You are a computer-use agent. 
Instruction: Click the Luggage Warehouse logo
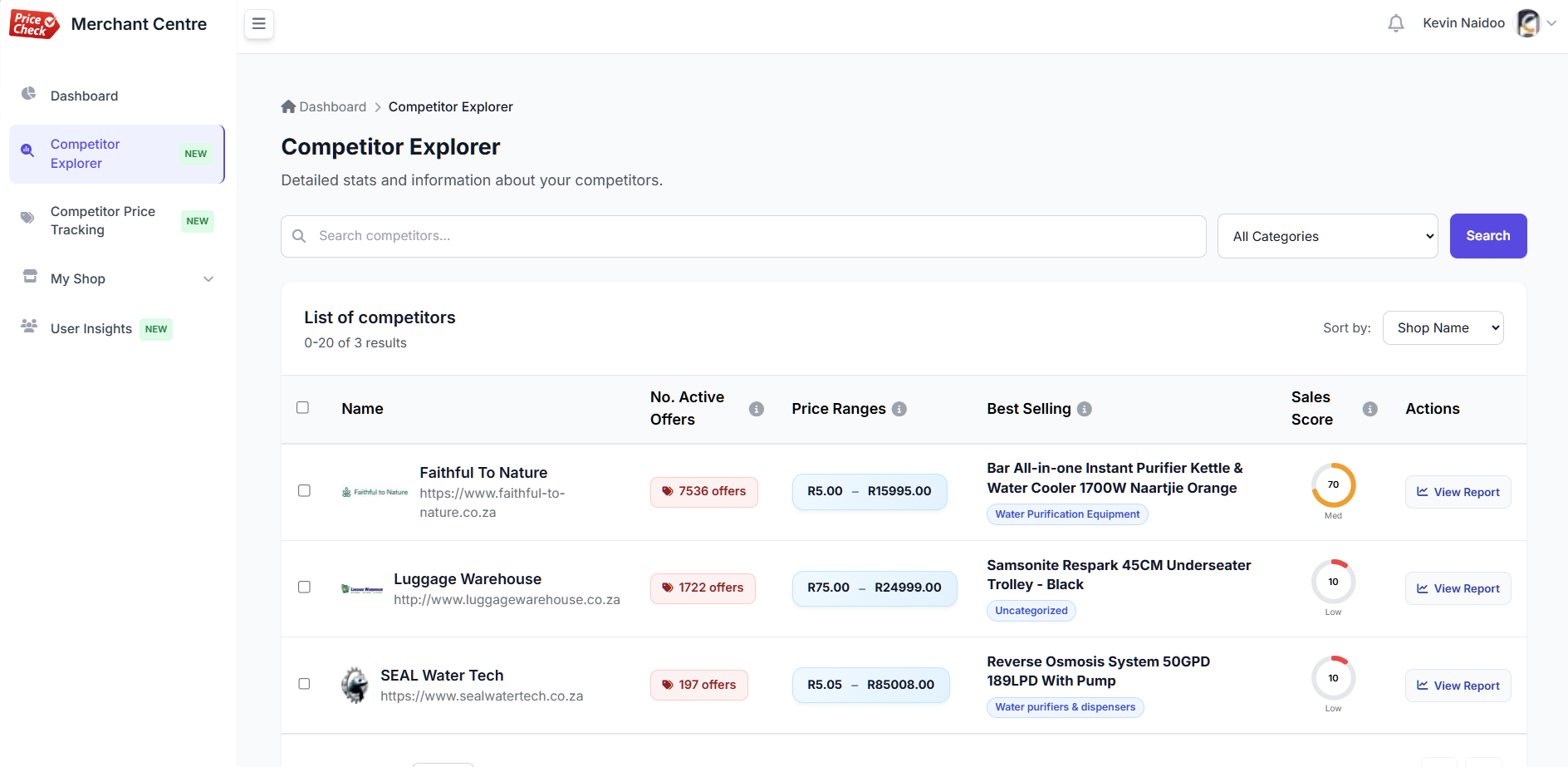click(x=362, y=589)
